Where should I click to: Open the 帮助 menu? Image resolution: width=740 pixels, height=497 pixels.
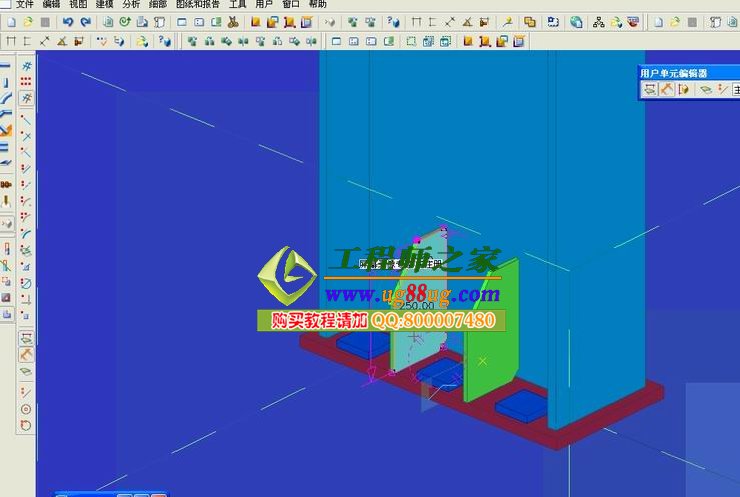(x=317, y=5)
